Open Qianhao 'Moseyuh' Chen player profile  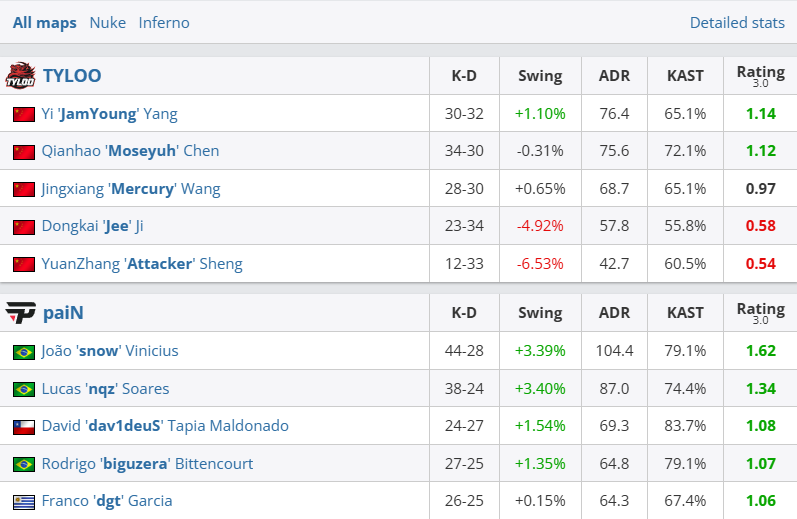pos(130,151)
